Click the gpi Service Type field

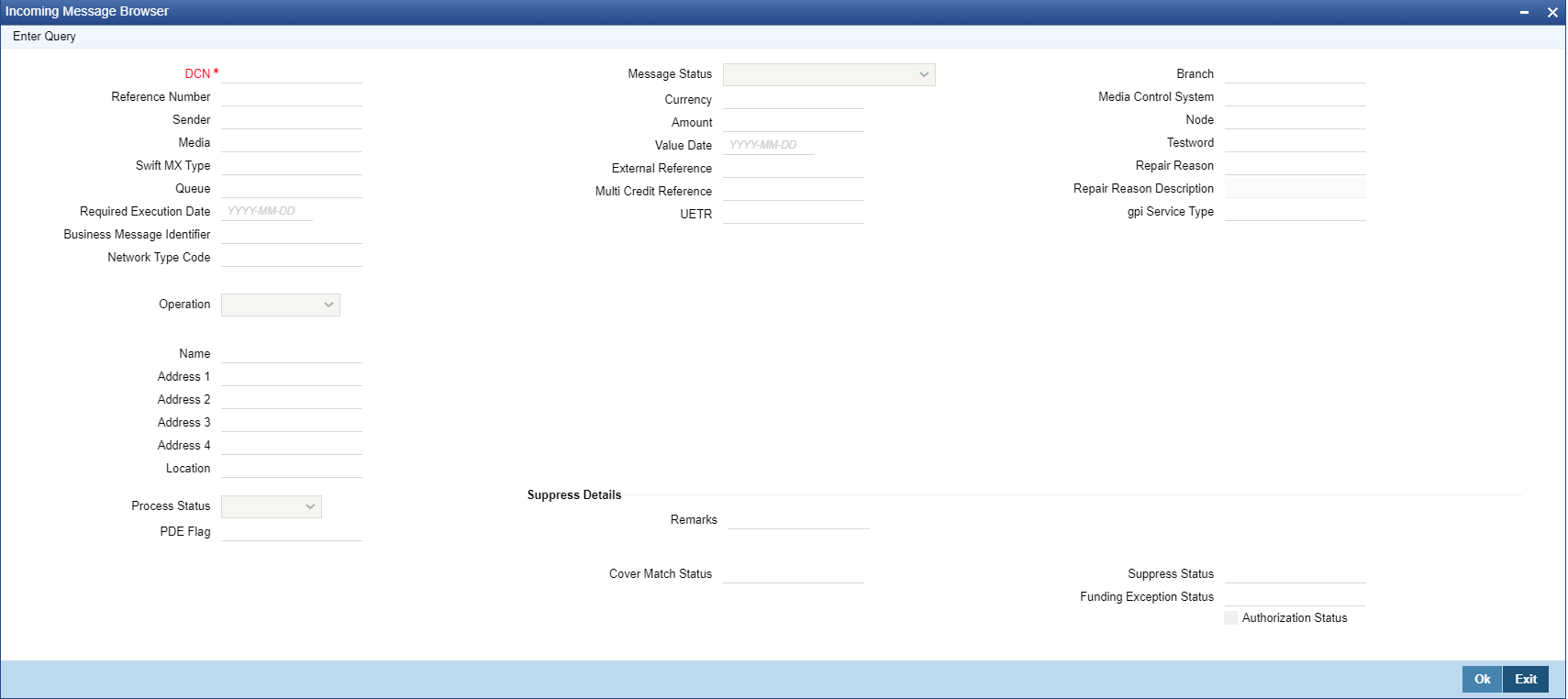pos(1296,212)
